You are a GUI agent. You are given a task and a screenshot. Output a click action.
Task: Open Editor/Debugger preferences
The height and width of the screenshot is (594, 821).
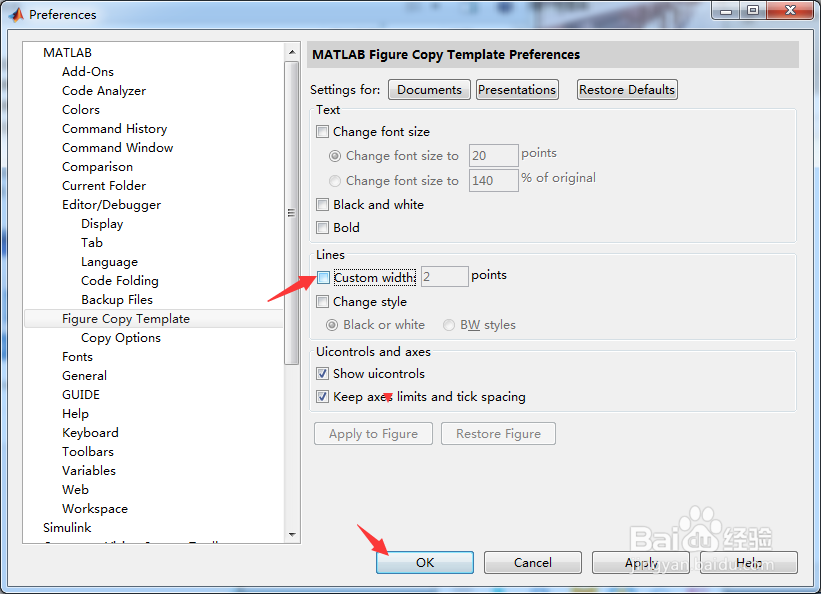[x=112, y=205]
